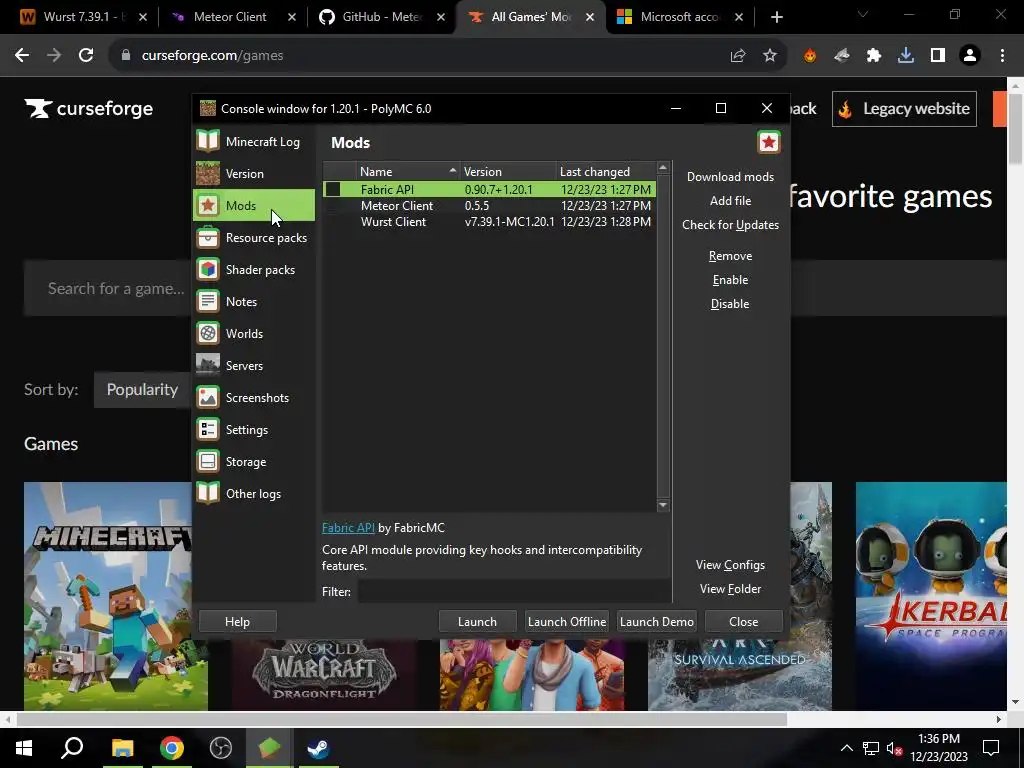Open File Explorer from the taskbar

tap(122, 748)
